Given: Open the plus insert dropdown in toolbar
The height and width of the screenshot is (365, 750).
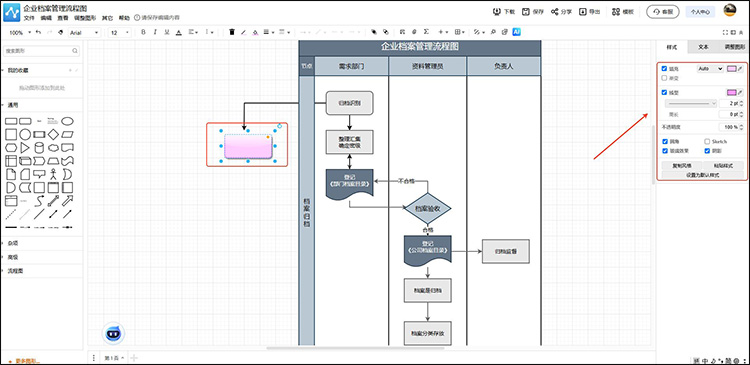Looking at the screenshot, I should [x=443, y=32].
